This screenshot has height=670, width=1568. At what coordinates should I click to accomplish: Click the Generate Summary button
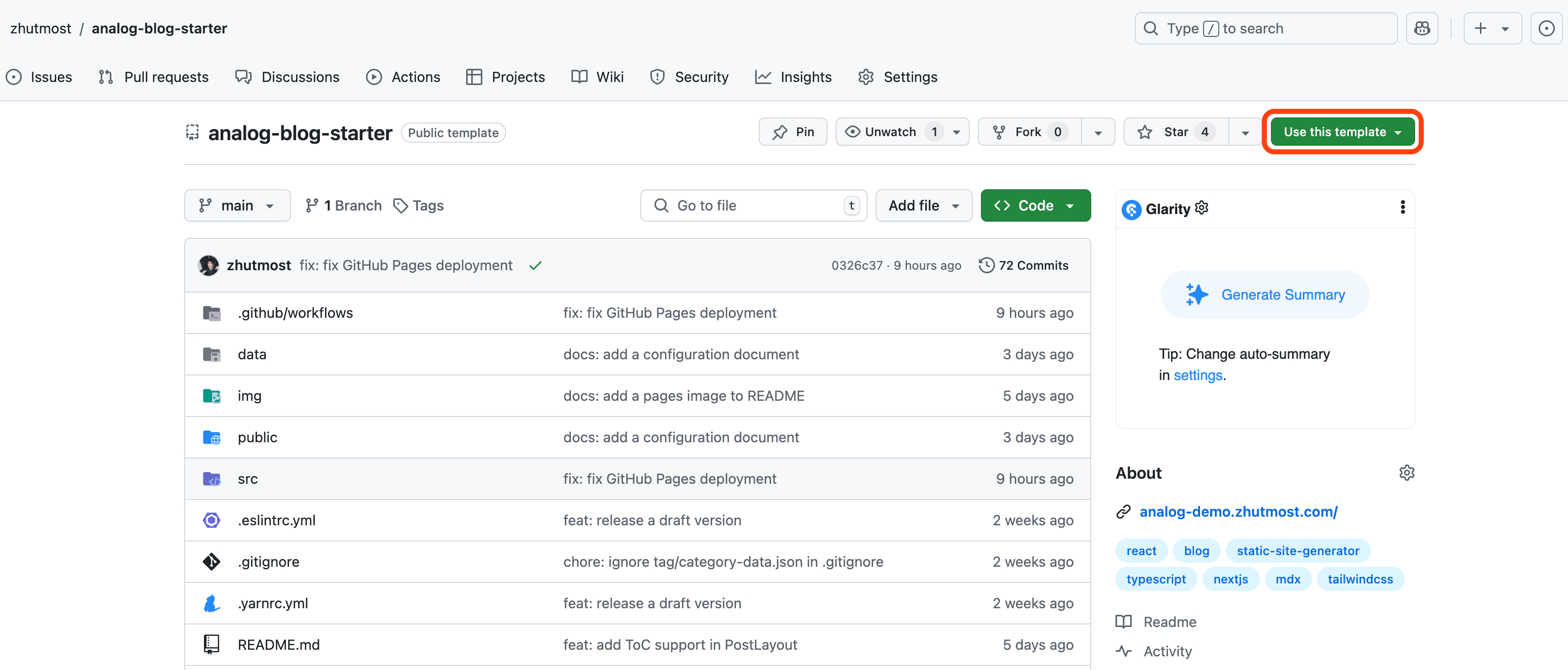click(x=1264, y=295)
